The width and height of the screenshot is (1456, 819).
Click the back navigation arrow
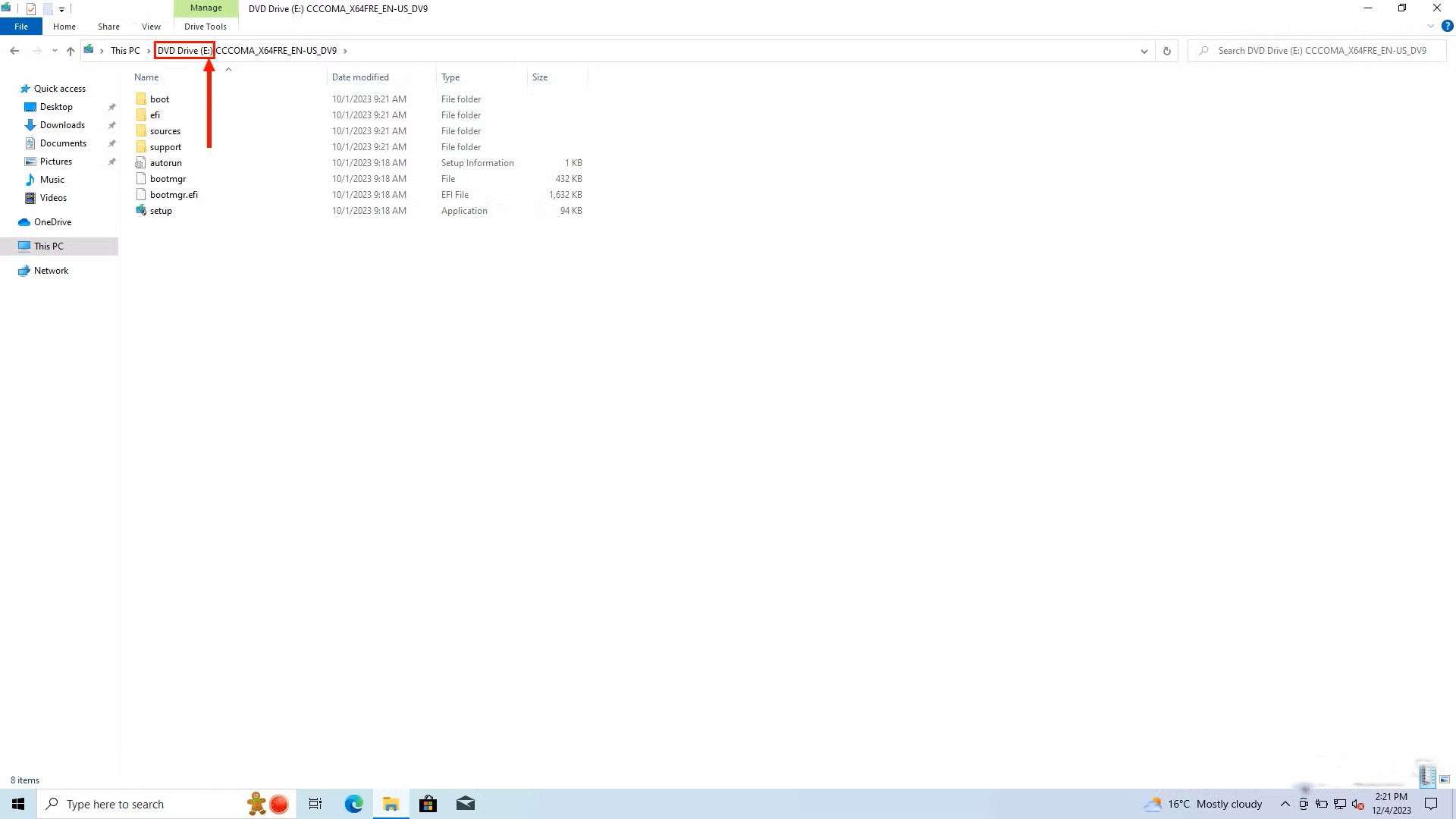14,51
